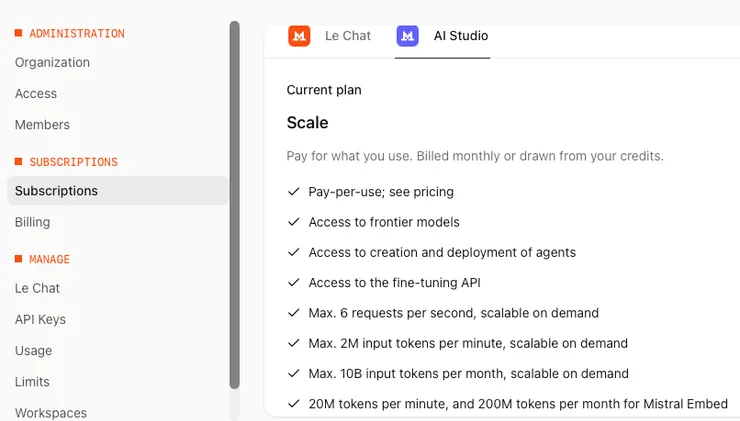Navigate to API Keys
The width and height of the screenshot is (740, 421).
(x=40, y=319)
